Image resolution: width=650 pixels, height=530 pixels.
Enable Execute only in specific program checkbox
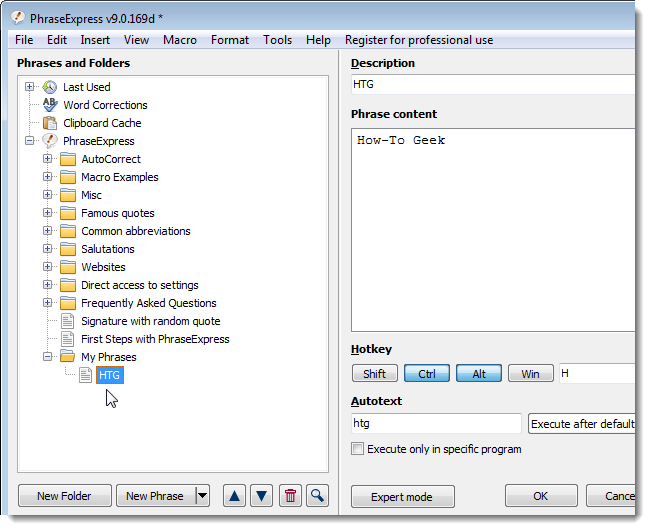[357, 449]
